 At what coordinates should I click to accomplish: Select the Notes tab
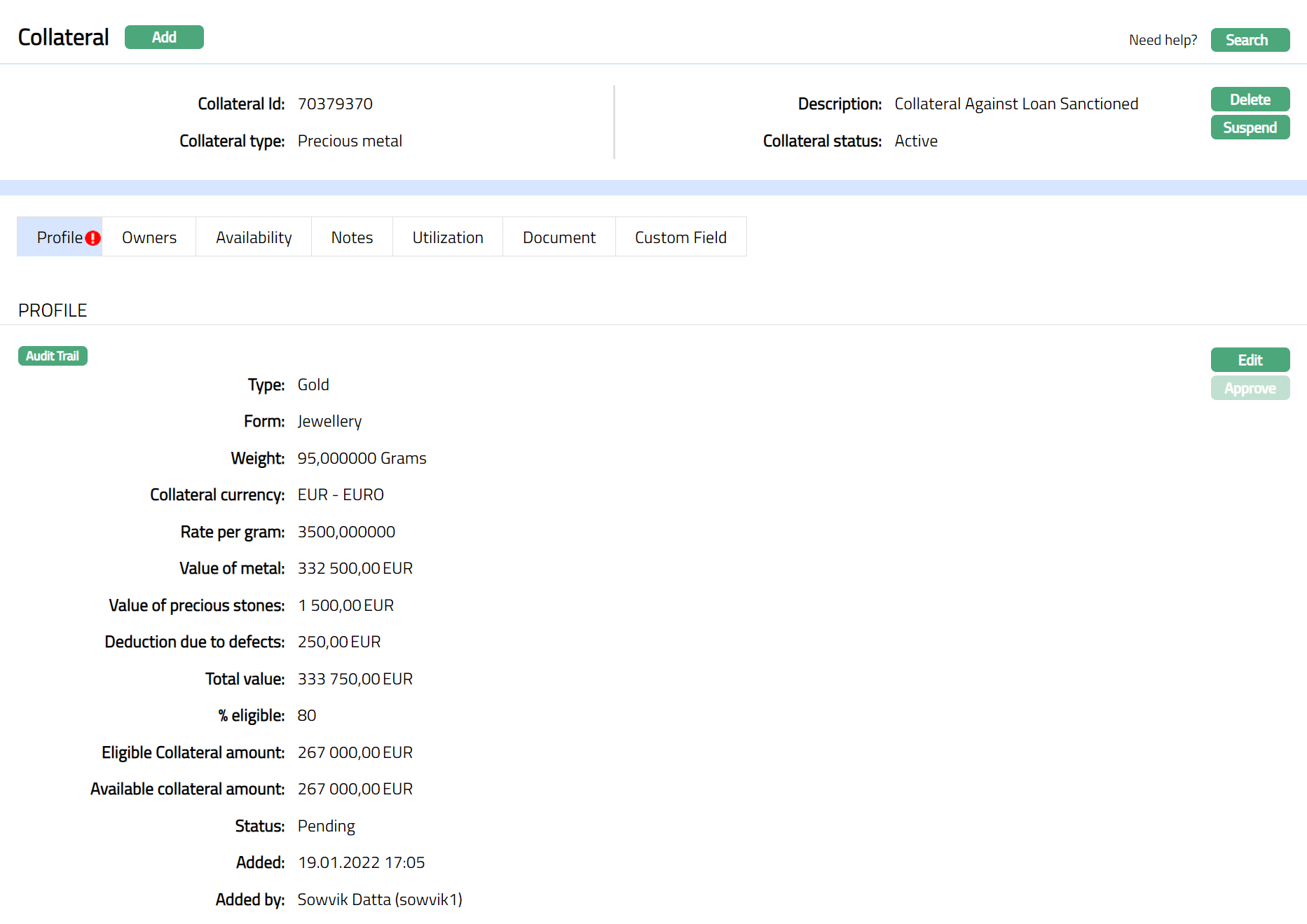point(352,237)
